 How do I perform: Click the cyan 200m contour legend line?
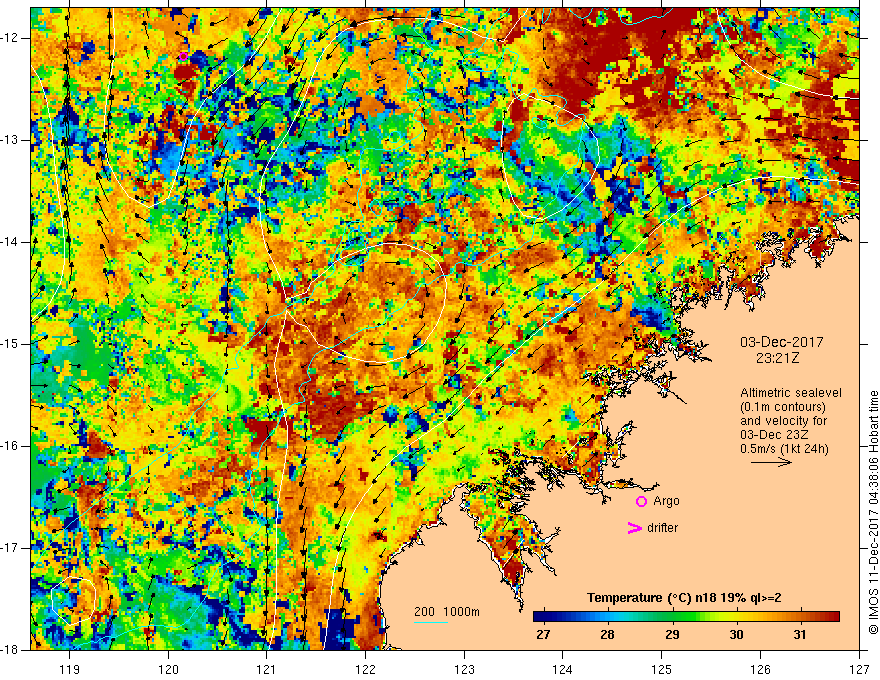tap(431, 622)
